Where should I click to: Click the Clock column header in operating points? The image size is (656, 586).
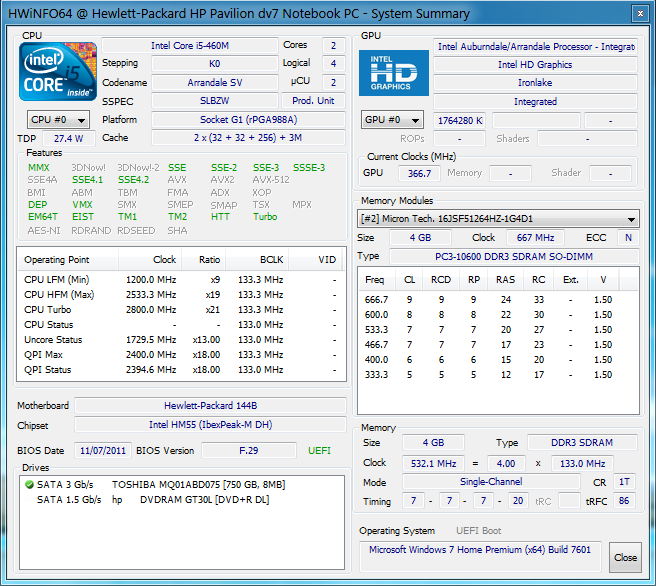click(x=150, y=260)
